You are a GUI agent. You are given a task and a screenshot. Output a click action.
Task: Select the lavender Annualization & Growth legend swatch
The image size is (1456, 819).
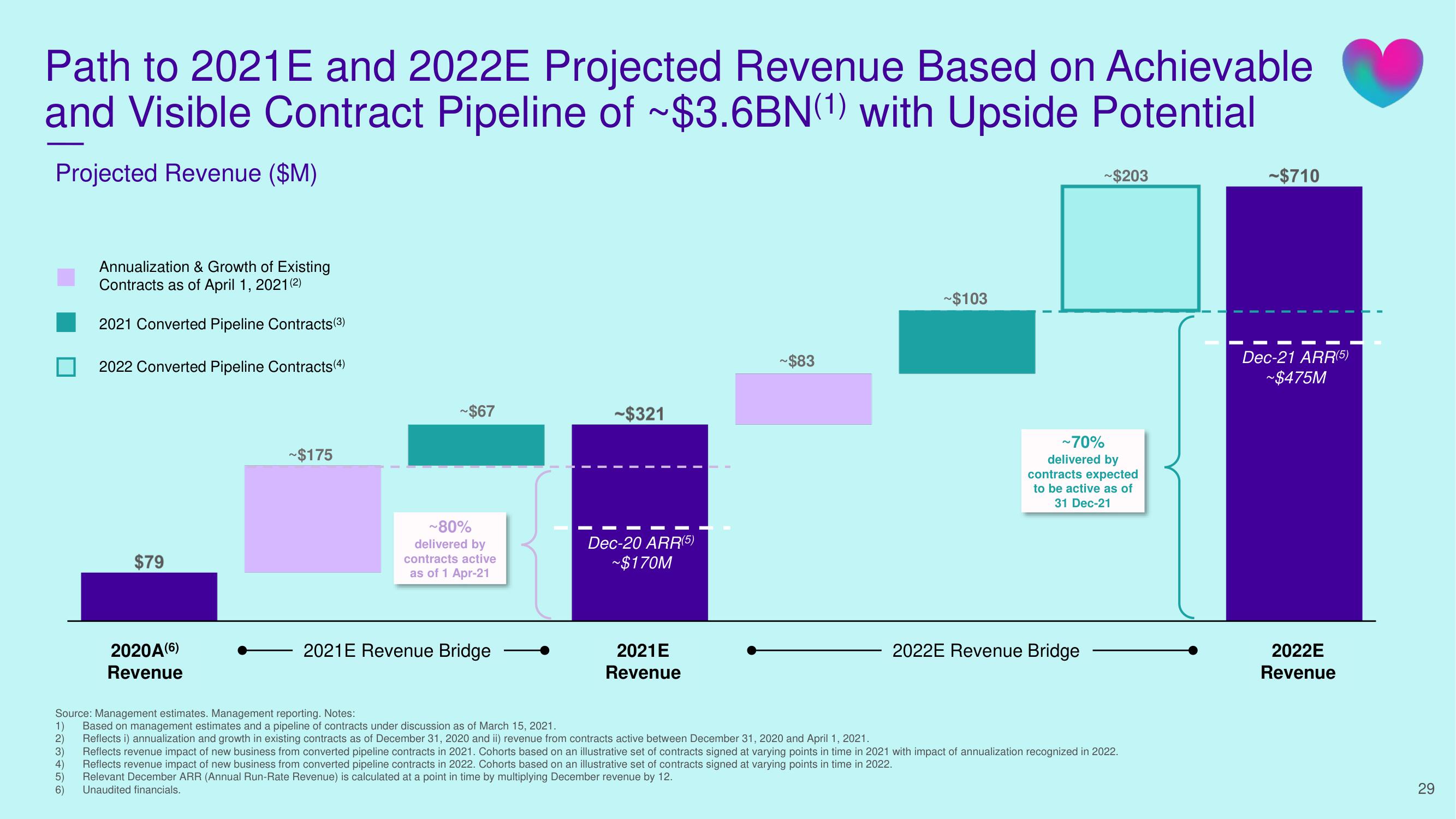click(x=66, y=277)
